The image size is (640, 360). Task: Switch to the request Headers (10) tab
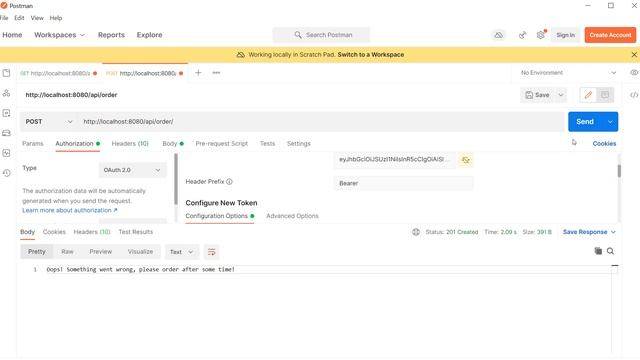pyautogui.click(x=130, y=144)
